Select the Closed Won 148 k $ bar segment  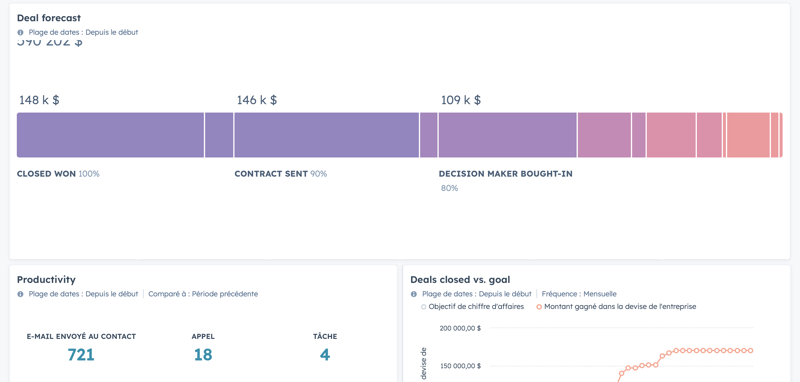click(x=110, y=135)
